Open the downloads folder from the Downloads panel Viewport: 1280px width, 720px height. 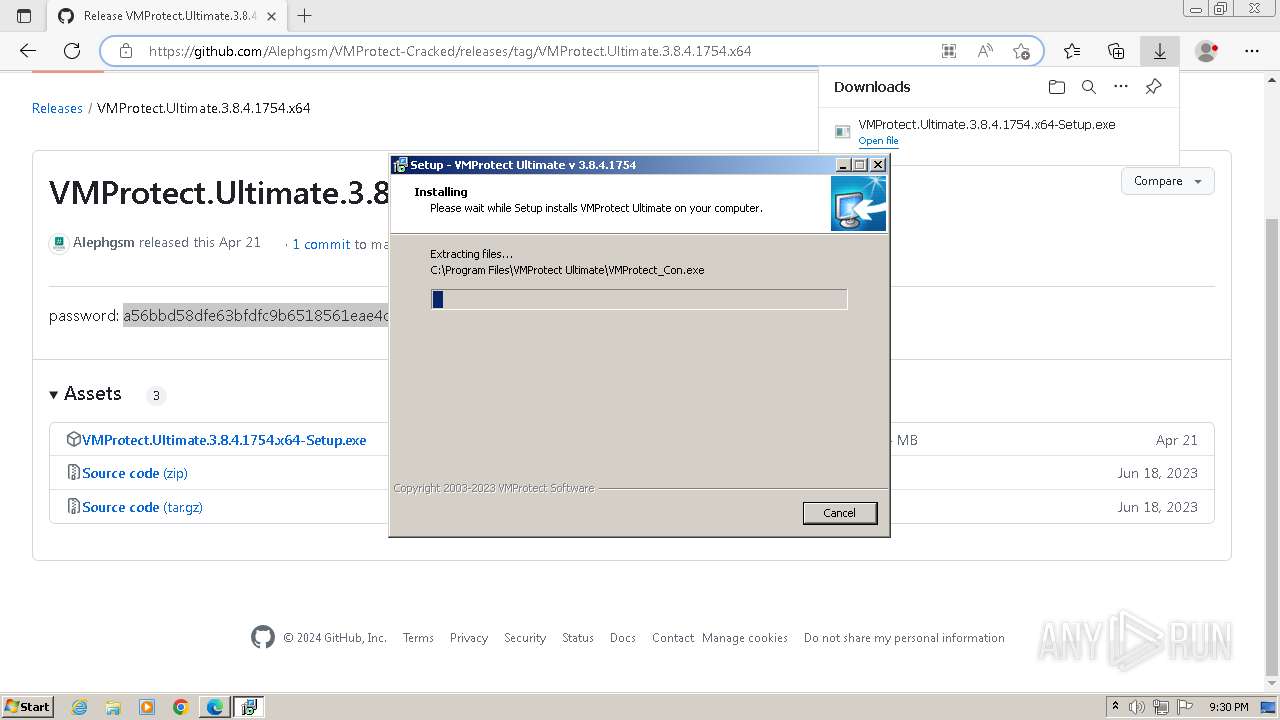(x=1057, y=87)
